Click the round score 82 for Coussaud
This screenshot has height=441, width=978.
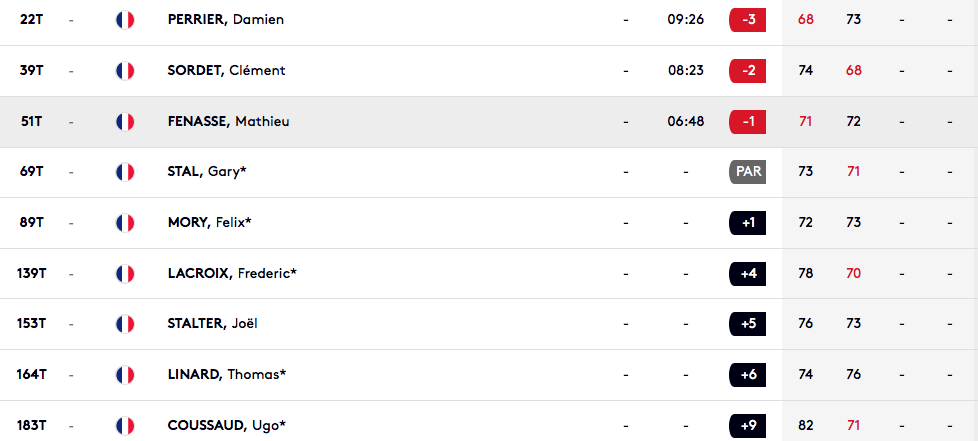coord(805,425)
